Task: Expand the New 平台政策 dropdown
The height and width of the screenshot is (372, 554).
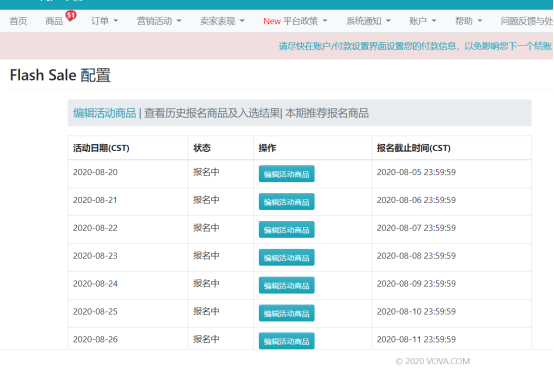Action: (295, 21)
